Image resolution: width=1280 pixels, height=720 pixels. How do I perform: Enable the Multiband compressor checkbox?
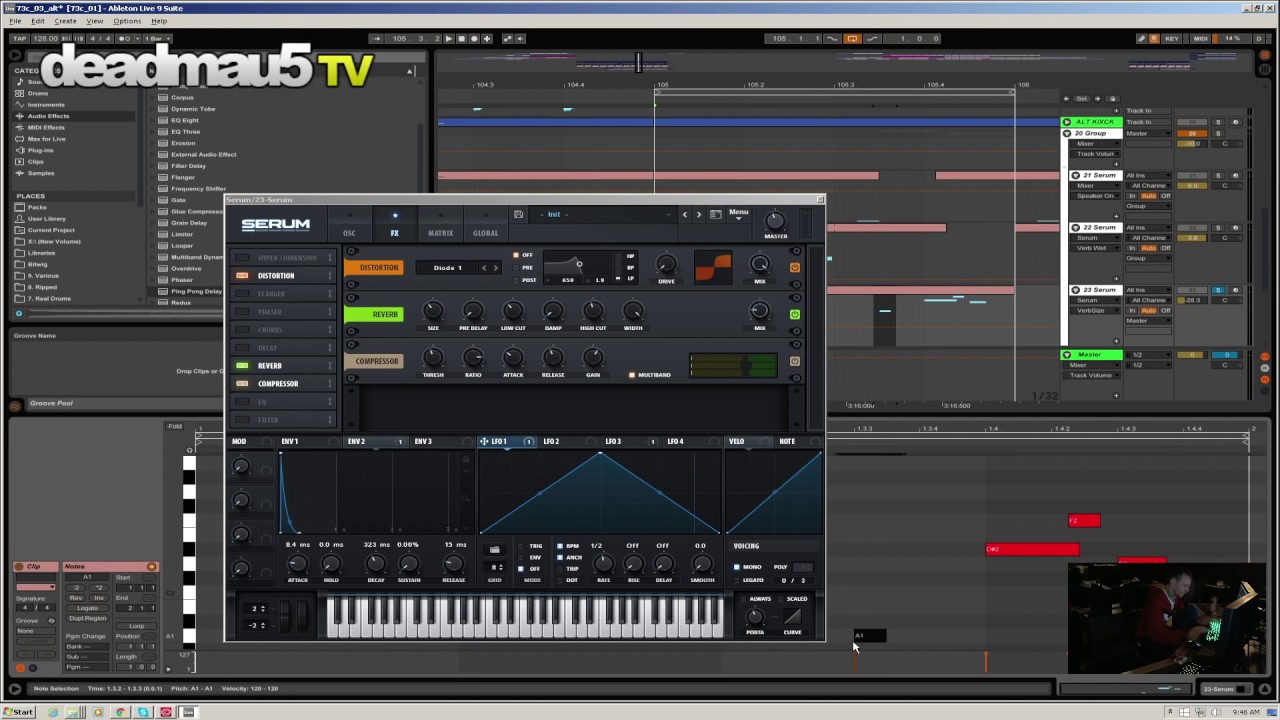[x=632, y=375]
